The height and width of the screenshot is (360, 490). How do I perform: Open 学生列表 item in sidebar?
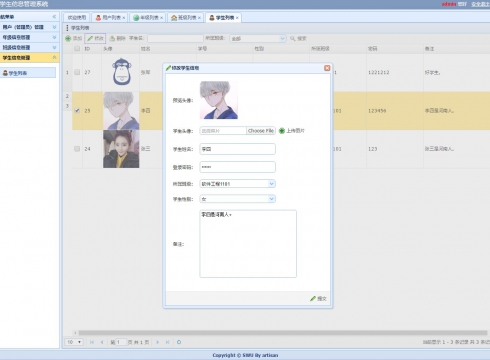coord(28,73)
